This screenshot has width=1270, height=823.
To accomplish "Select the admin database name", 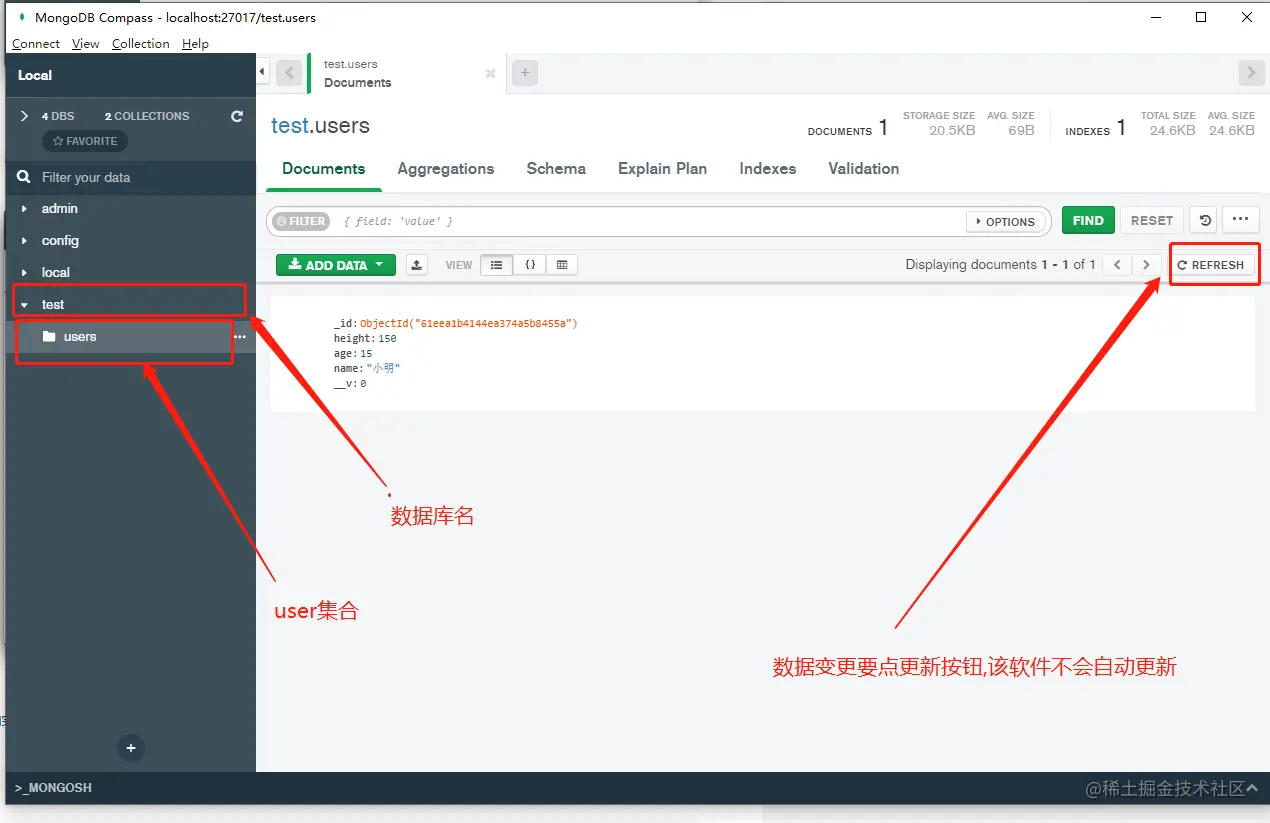I will pos(60,209).
